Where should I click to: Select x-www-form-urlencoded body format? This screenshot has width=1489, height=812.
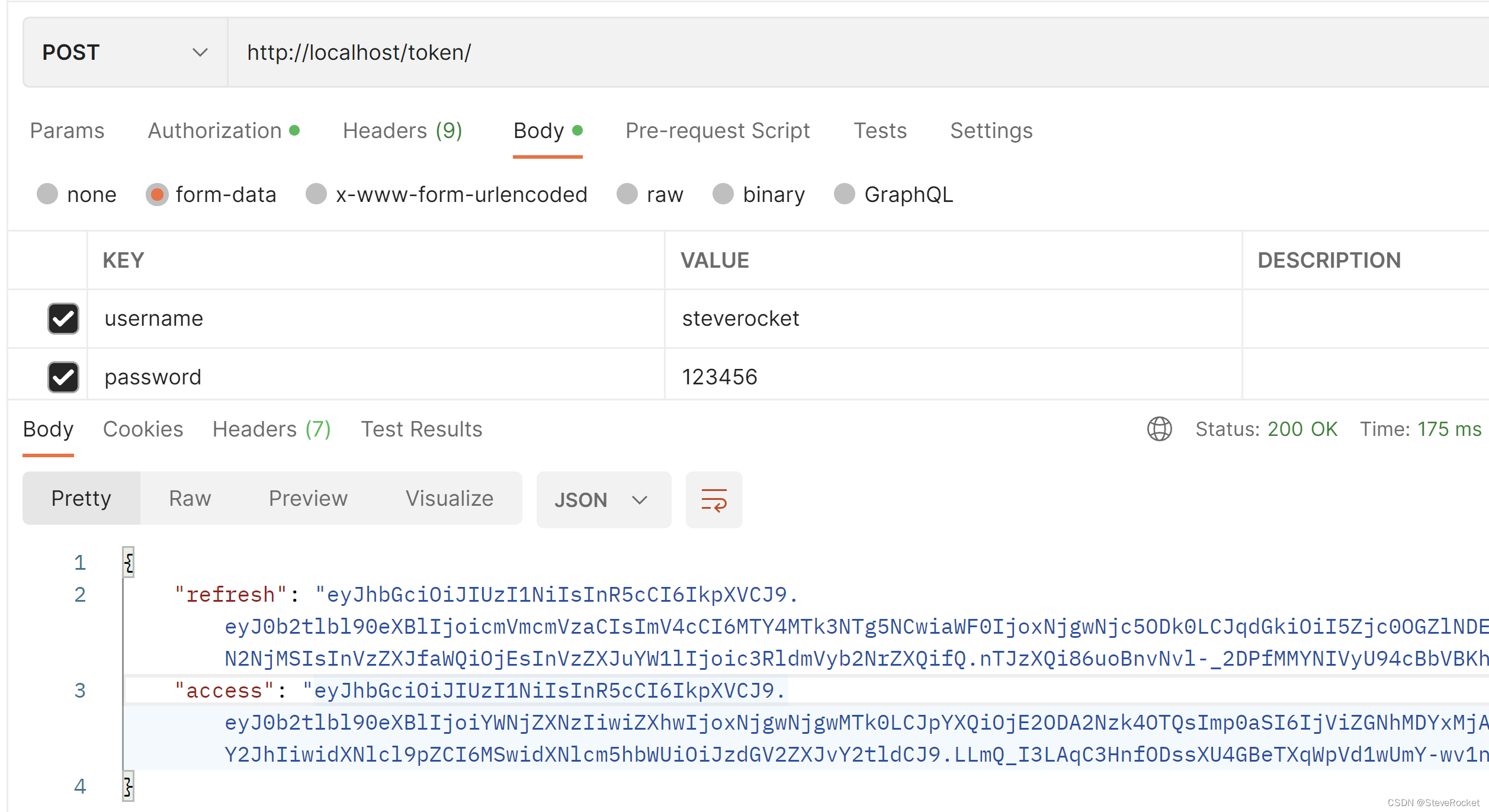(317, 194)
